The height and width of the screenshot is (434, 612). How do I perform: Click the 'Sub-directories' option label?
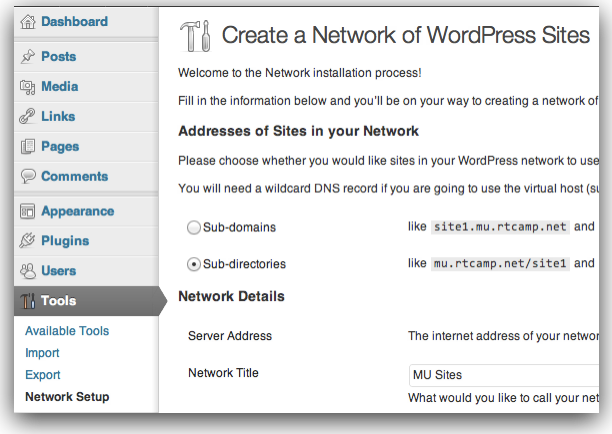[x=244, y=264]
